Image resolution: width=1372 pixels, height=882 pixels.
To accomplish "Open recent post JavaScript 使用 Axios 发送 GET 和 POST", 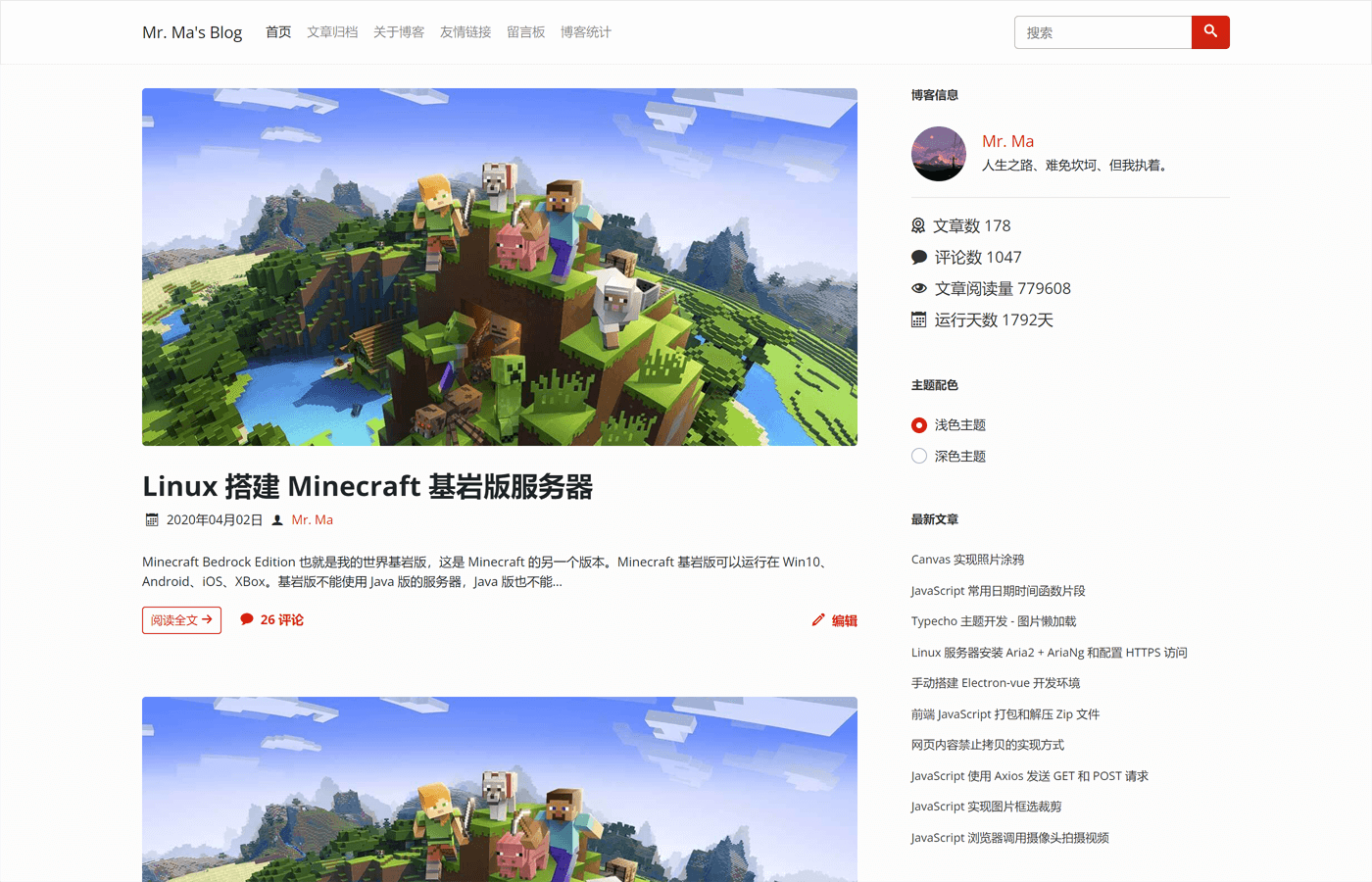I will coord(1030,776).
